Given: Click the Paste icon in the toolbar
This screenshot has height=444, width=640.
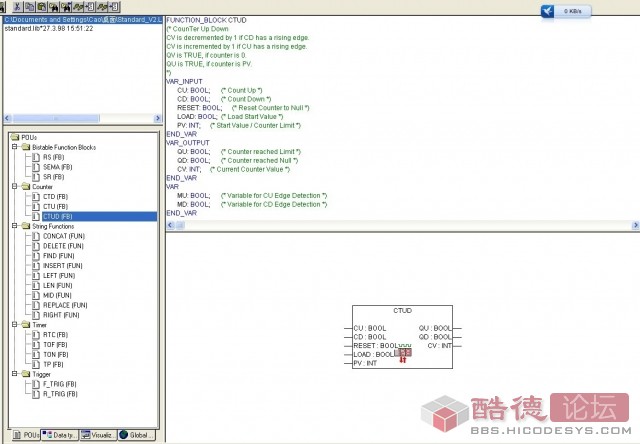Looking at the screenshot, I should pyautogui.click(x=41, y=6).
